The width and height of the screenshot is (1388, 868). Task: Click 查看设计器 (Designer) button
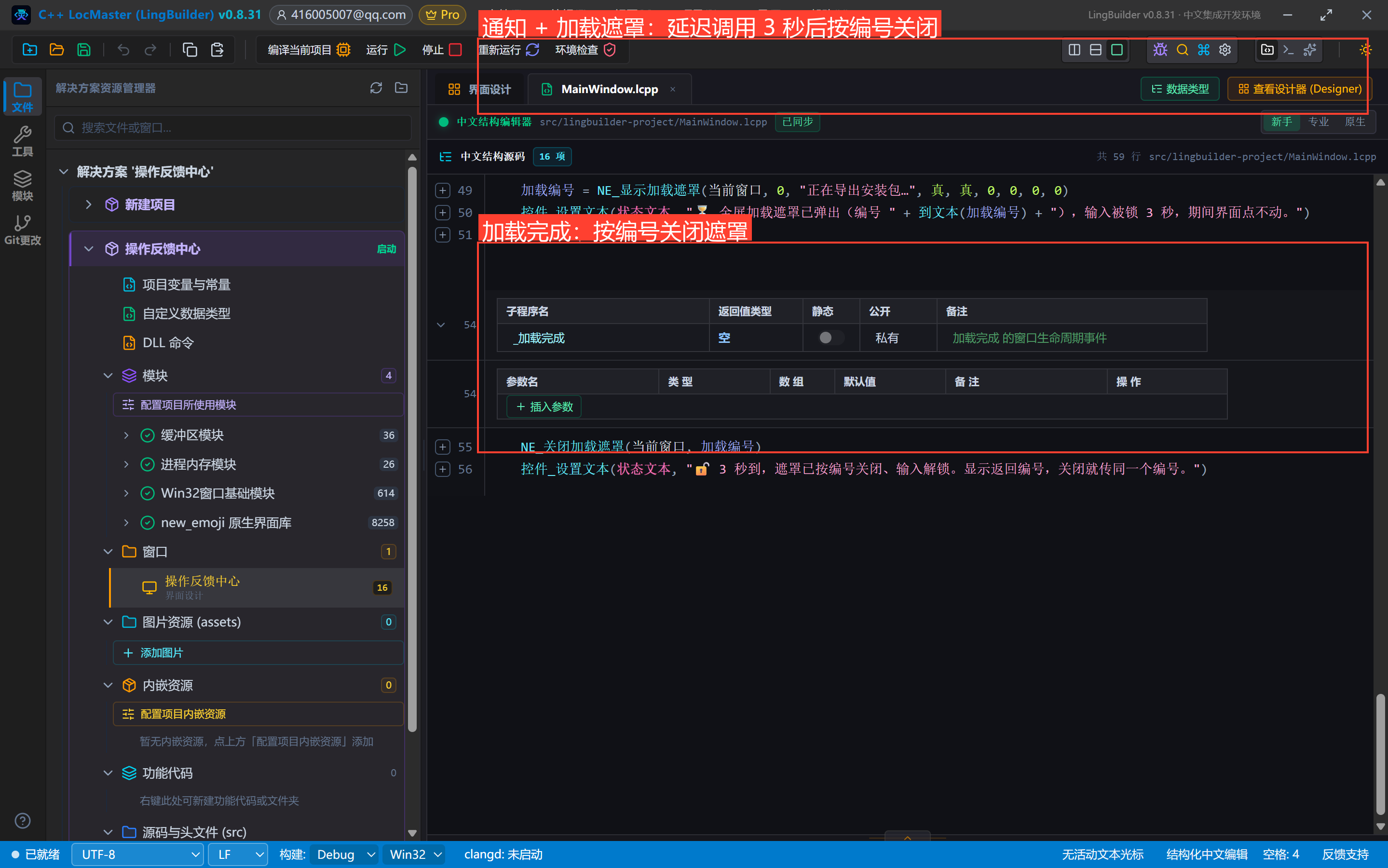[x=1300, y=89]
